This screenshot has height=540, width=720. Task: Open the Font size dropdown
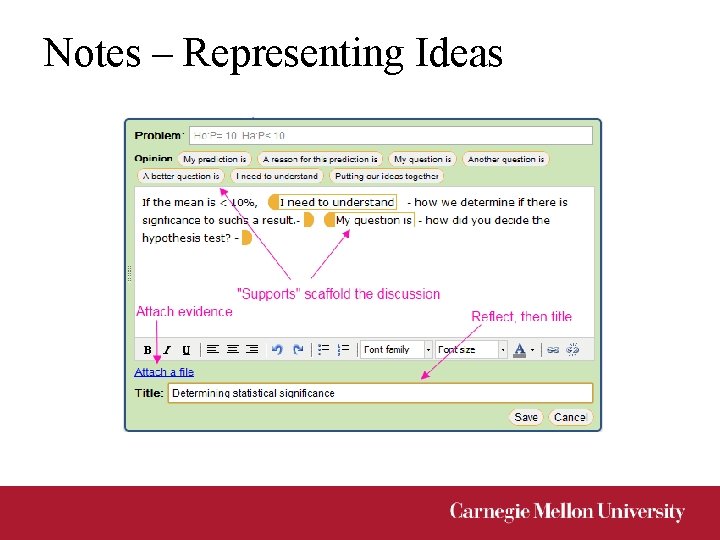tap(471, 350)
